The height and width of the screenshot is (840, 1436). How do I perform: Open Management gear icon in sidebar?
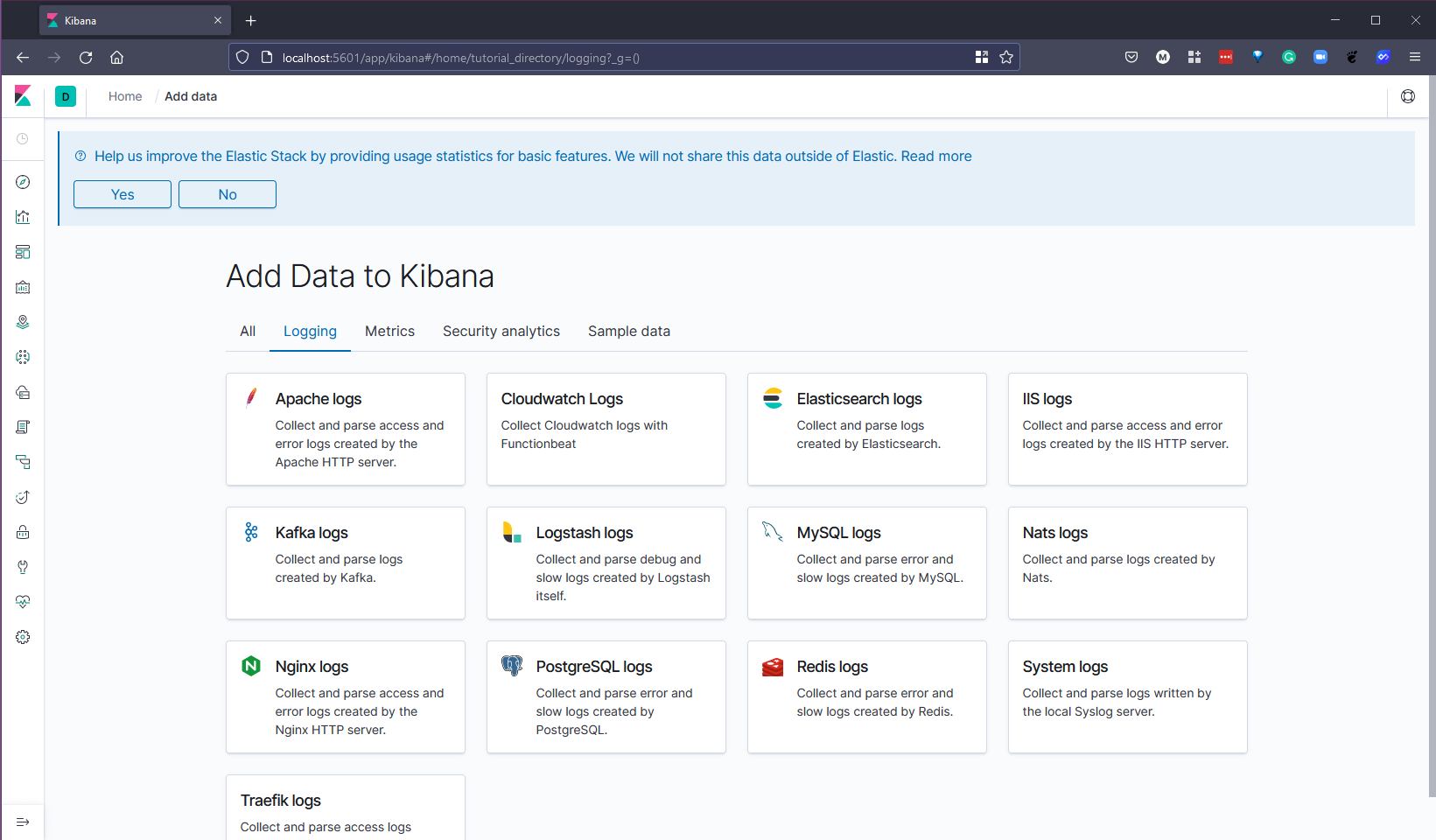click(x=23, y=637)
